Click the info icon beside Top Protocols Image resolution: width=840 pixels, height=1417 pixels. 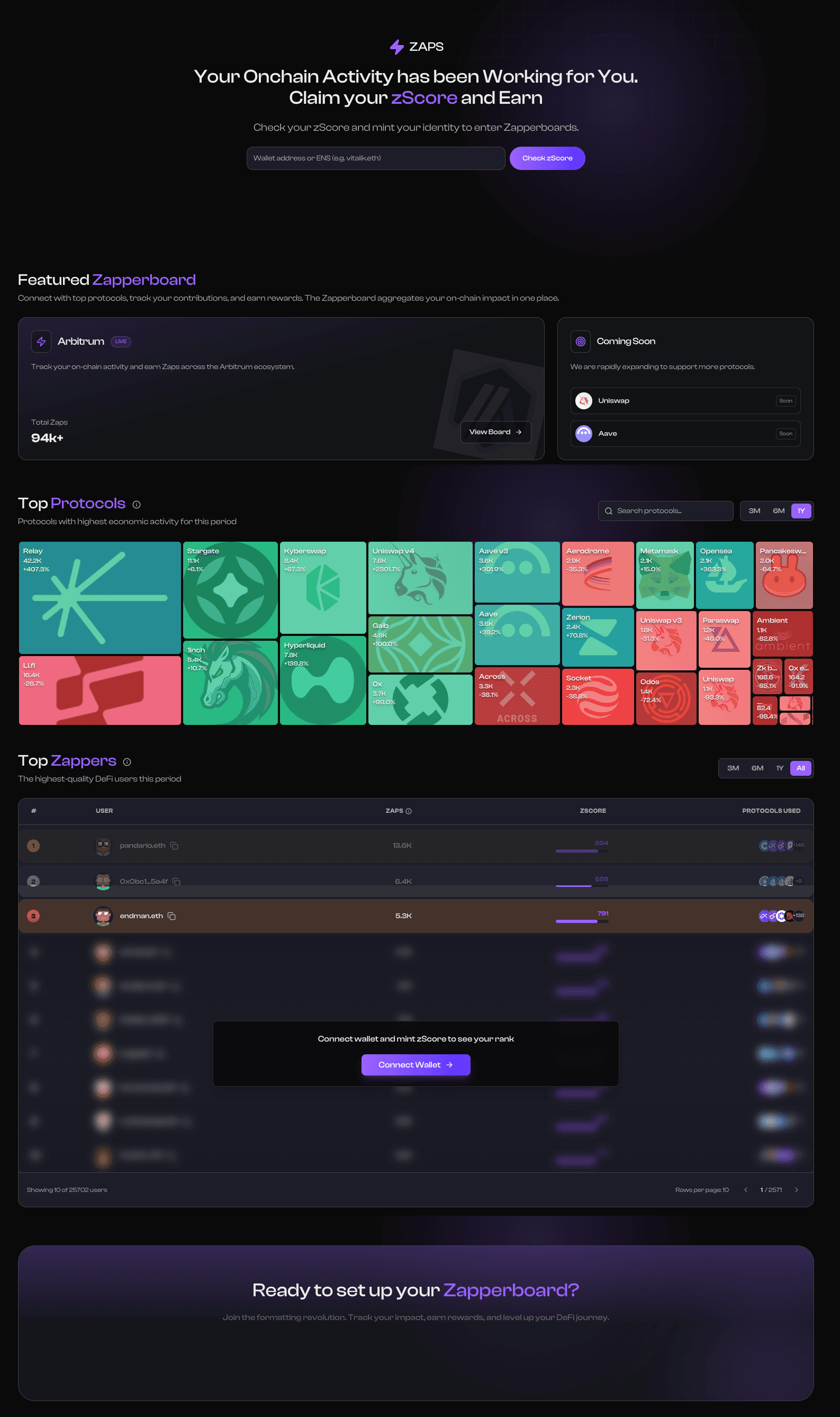(x=137, y=505)
